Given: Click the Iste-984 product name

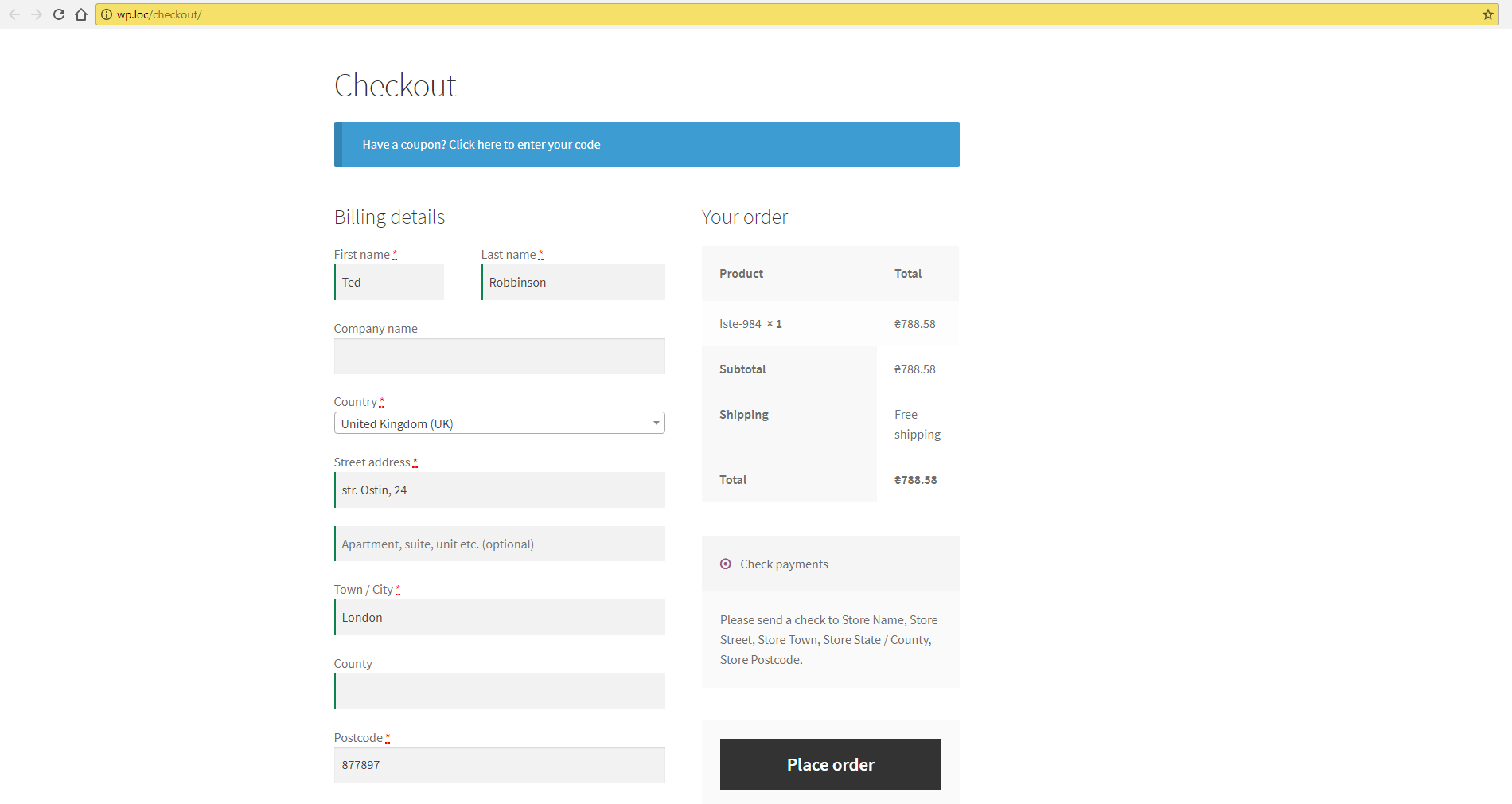Looking at the screenshot, I should (740, 324).
